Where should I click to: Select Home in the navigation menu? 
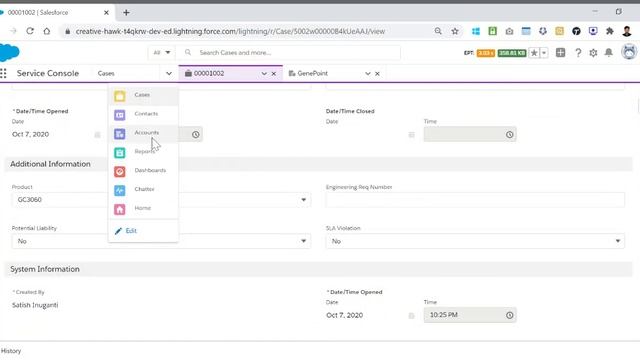[x=143, y=209]
